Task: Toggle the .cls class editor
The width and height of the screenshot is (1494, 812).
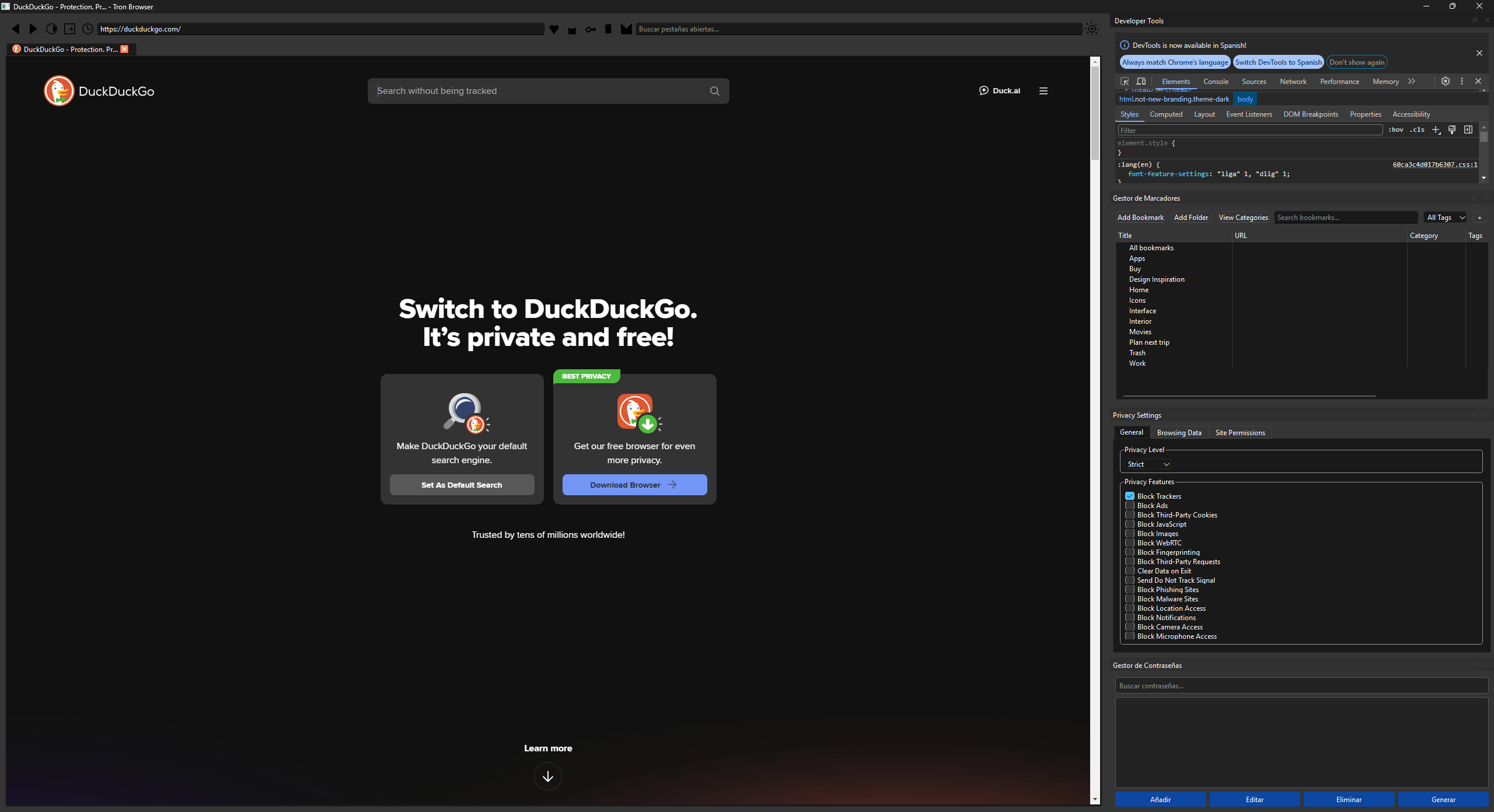Action: (x=1418, y=129)
